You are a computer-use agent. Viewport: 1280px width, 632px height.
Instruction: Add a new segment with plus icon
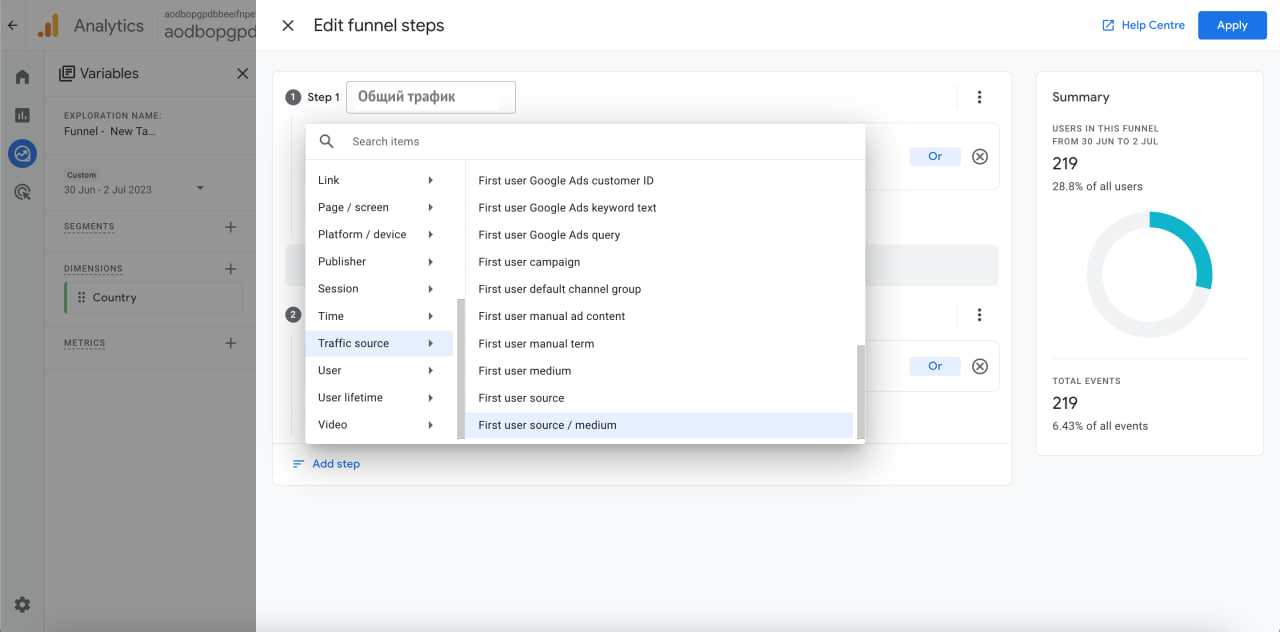[x=231, y=227]
